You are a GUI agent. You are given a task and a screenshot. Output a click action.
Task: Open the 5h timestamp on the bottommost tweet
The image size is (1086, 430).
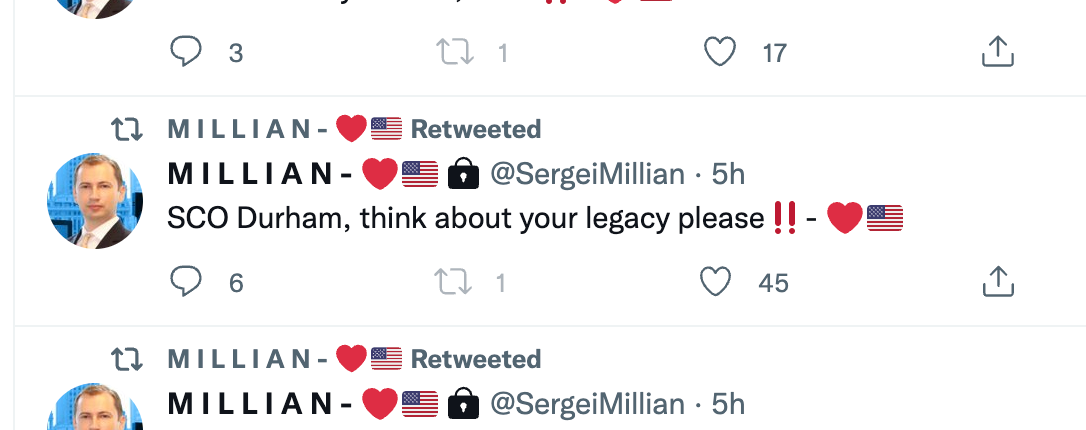[x=728, y=405]
